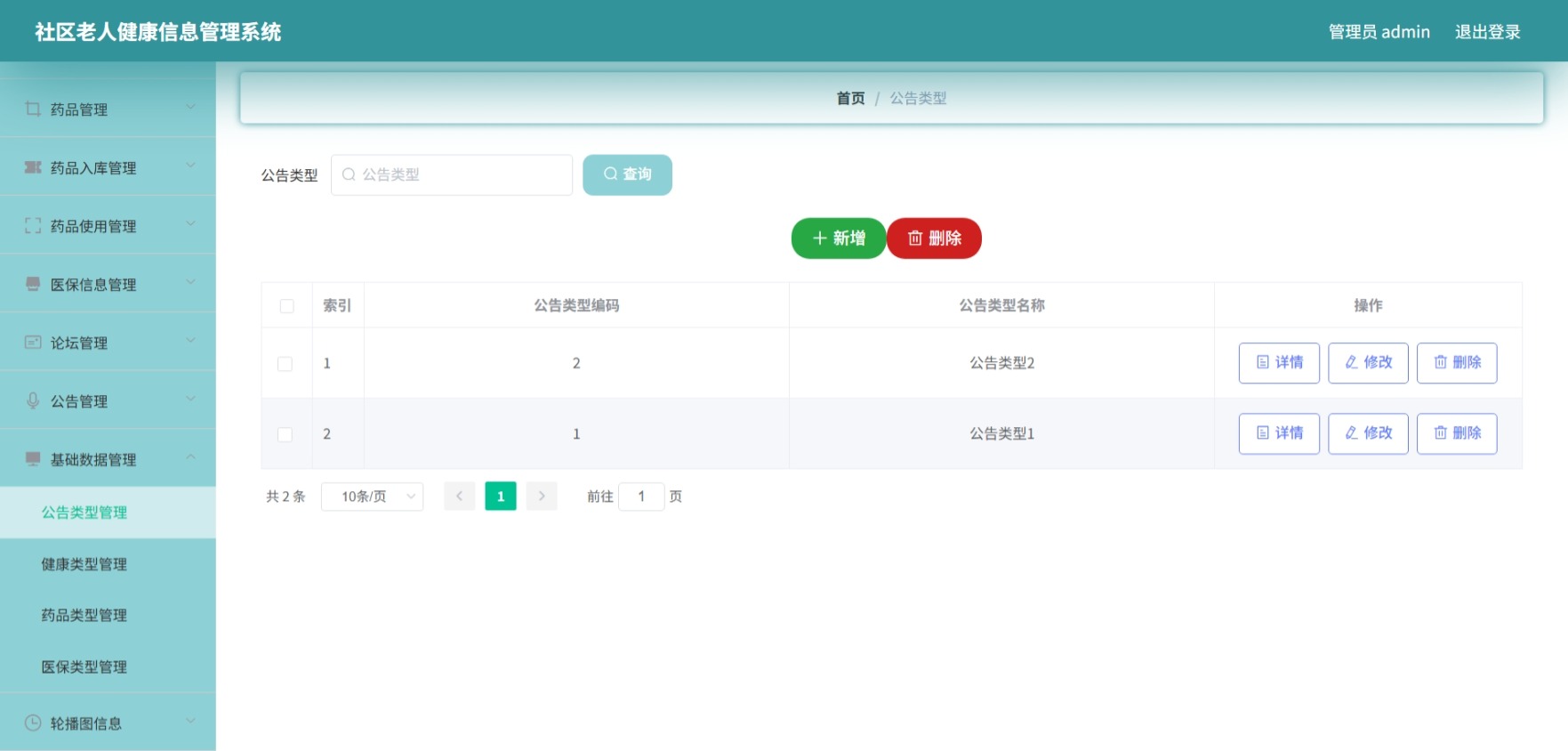The height and width of the screenshot is (751, 1568).
Task: Click the 药品使用管理 sidebar icon
Action: [x=33, y=226]
